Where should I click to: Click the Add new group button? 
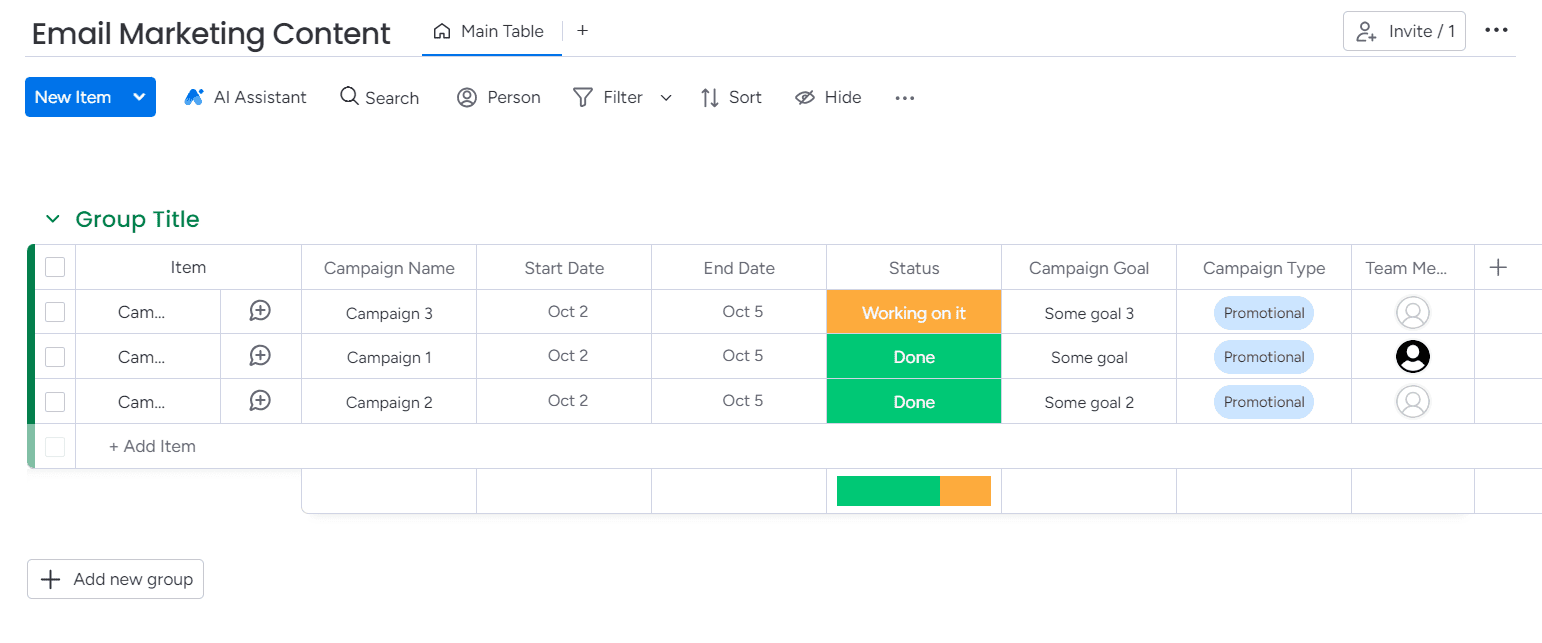(x=115, y=579)
